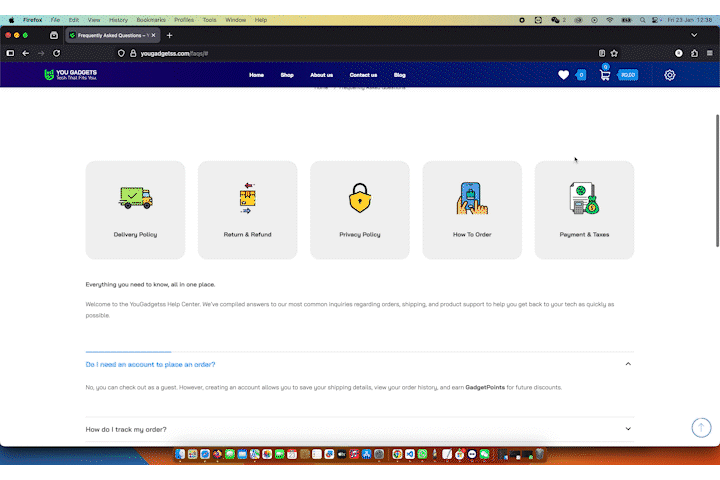The width and height of the screenshot is (720, 480).
Task: Open the How To Order card
Action: pyautogui.click(x=472, y=209)
